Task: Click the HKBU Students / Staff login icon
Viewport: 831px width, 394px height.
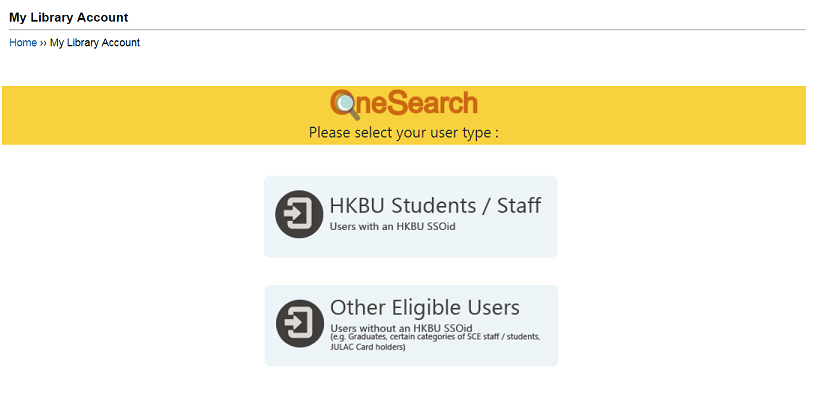Action: pos(299,214)
